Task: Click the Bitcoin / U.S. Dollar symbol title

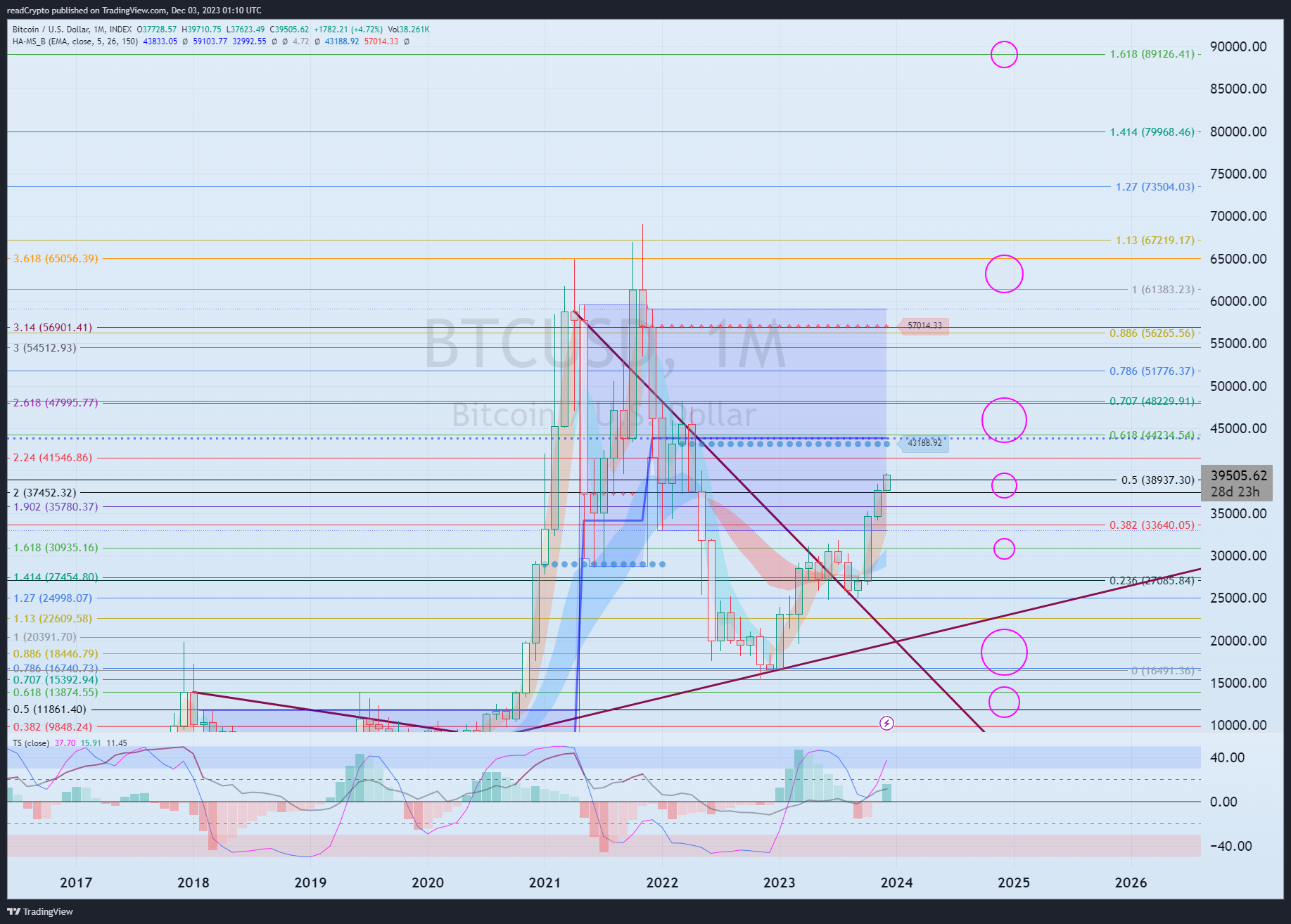Action: (x=51, y=30)
